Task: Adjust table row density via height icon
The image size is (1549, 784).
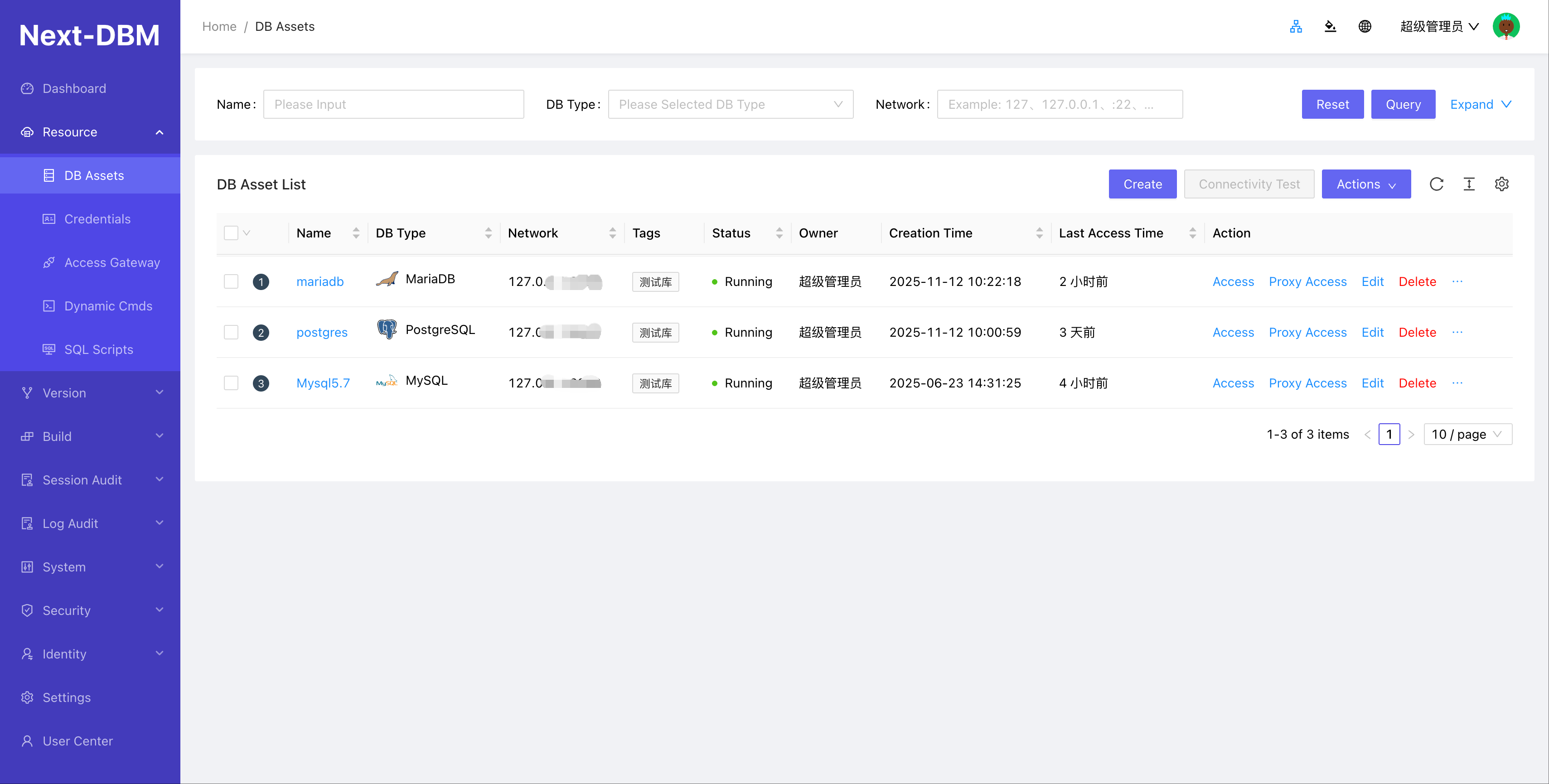Action: point(1469,184)
